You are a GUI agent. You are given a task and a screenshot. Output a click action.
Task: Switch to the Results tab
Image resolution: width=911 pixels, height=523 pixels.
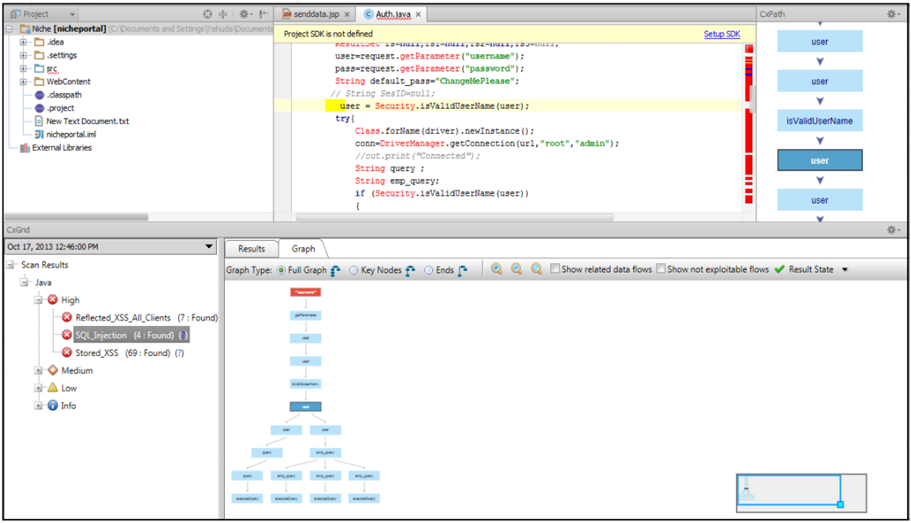(251, 249)
